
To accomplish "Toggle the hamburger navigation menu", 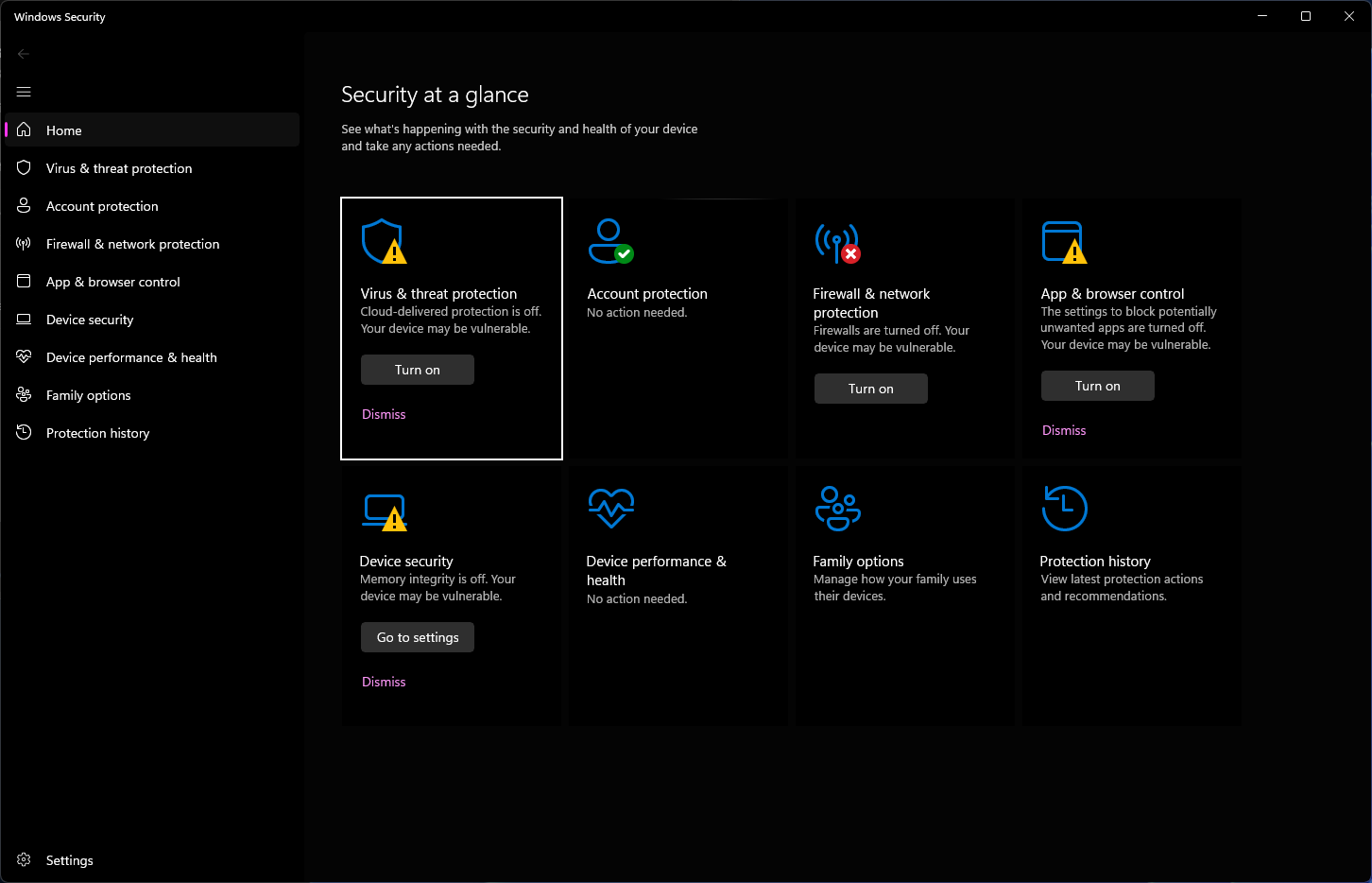I will [x=24, y=92].
